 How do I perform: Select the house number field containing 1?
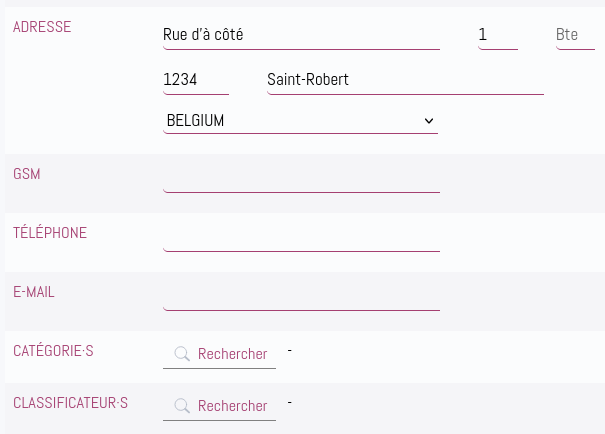[498, 35]
